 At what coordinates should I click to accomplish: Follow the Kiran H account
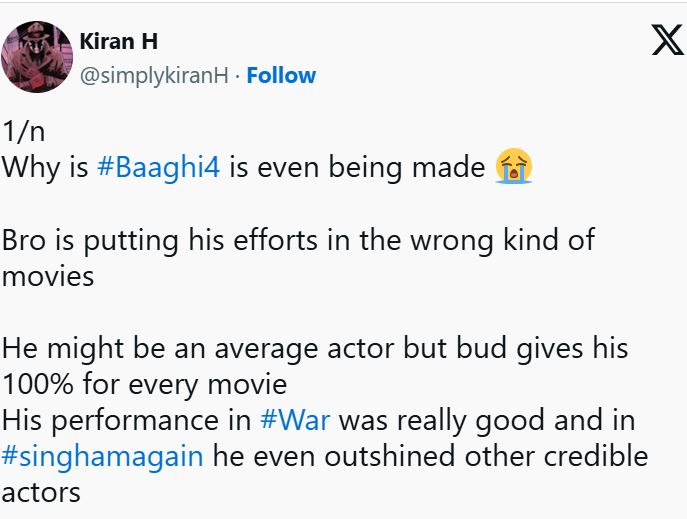[x=281, y=76]
